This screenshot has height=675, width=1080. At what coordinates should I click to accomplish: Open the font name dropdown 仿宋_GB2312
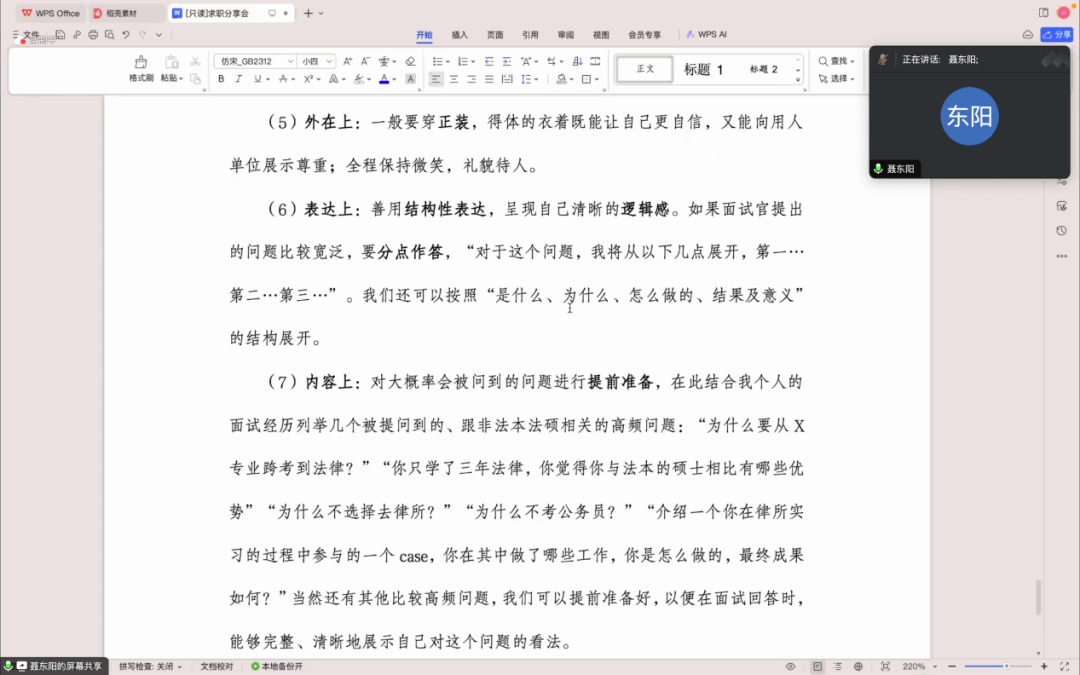tap(255, 61)
